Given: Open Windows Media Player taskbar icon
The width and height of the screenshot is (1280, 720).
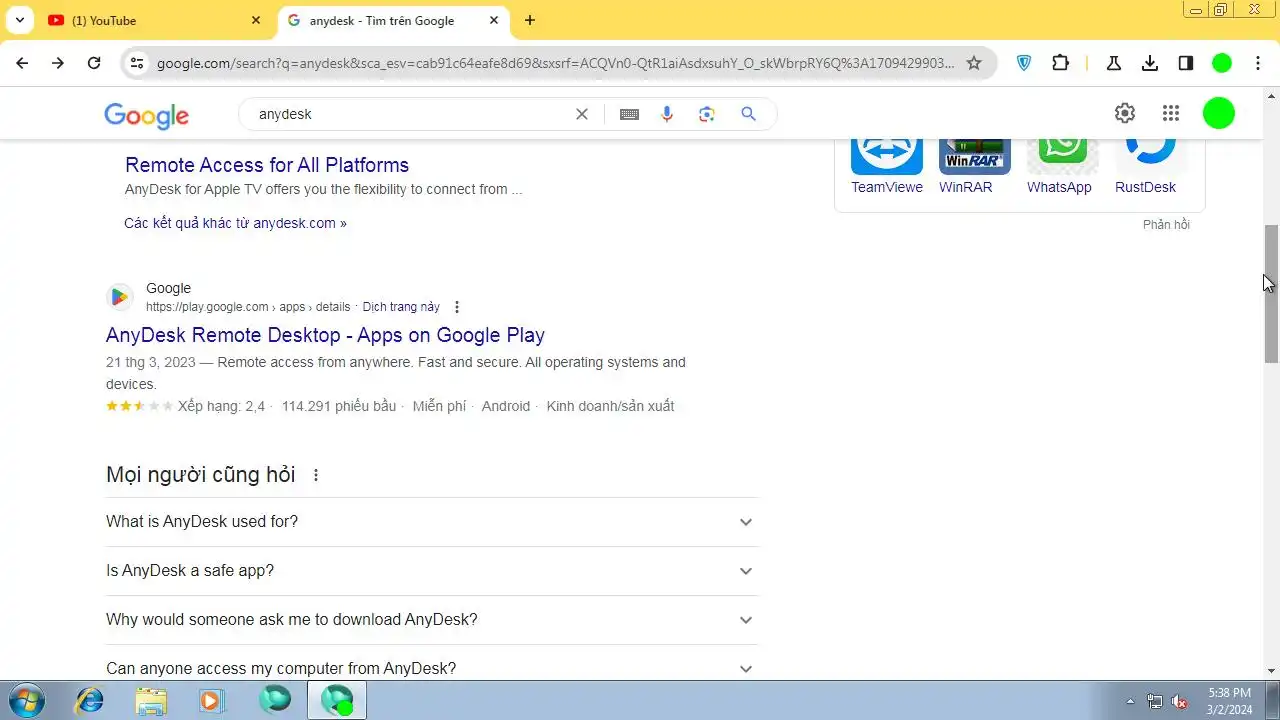Looking at the screenshot, I should (211, 700).
